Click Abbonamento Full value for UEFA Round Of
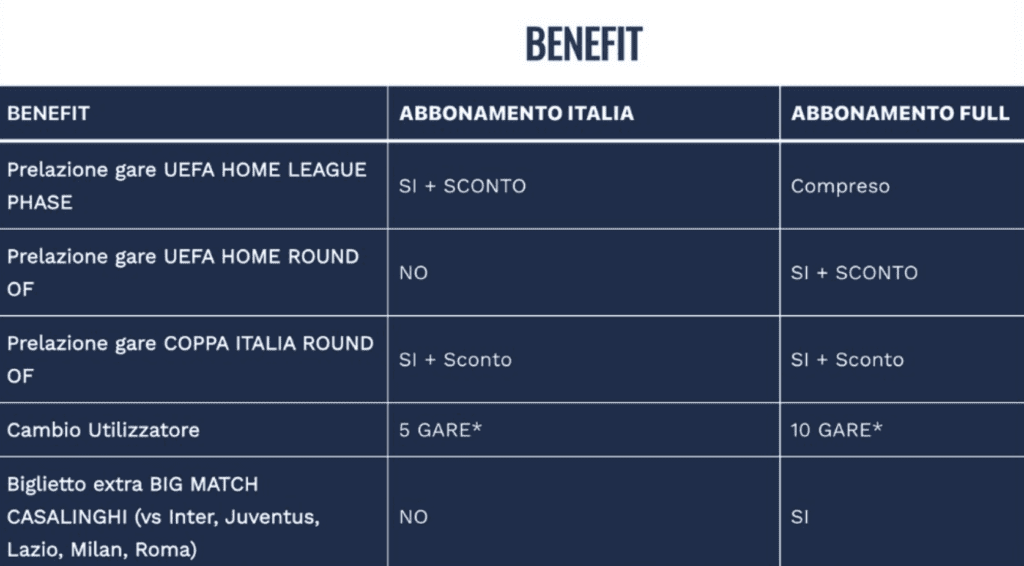 (853, 273)
